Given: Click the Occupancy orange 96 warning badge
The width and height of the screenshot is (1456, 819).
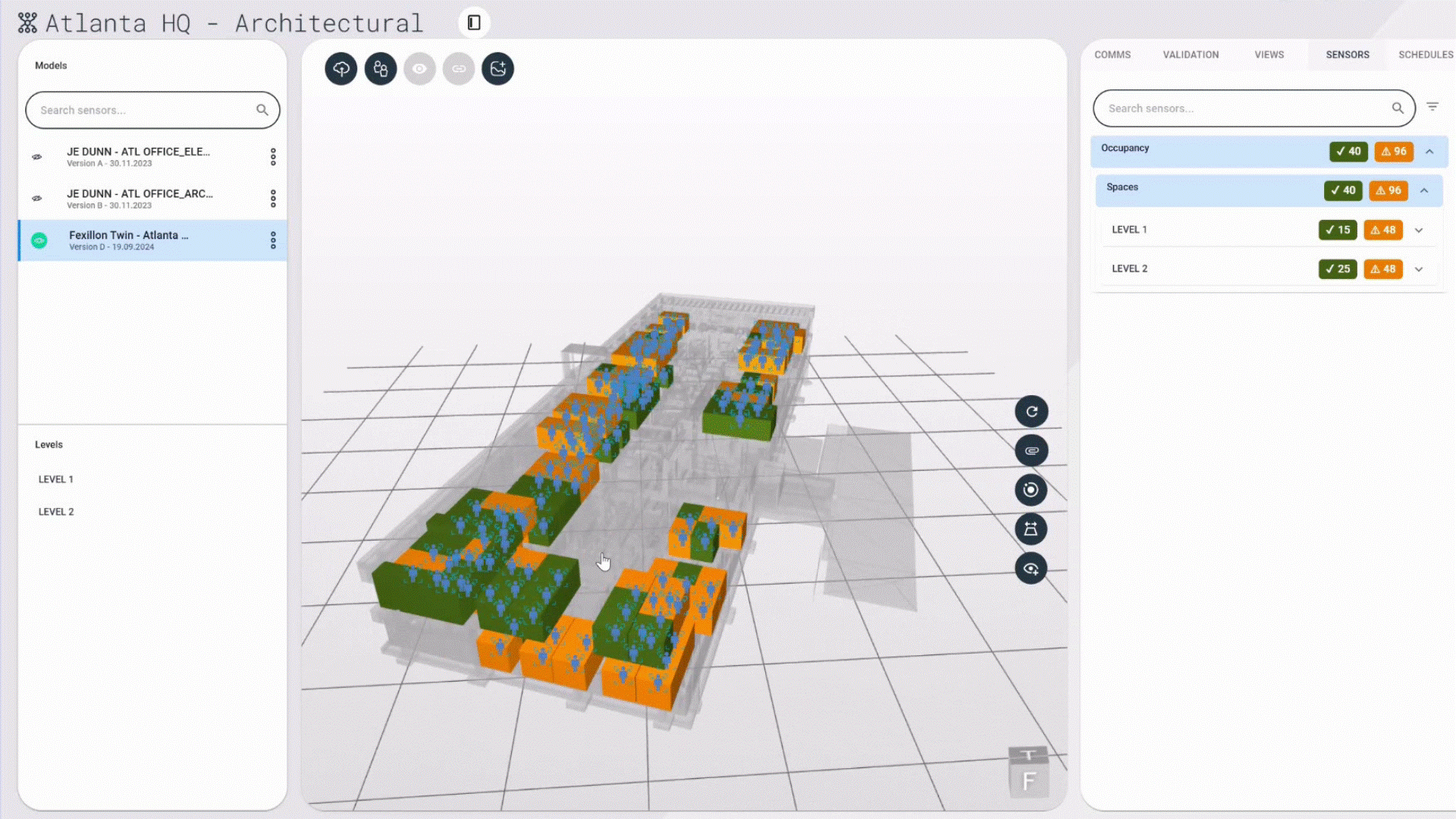Looking at the screenshot, I should (x=1394, y=152).
